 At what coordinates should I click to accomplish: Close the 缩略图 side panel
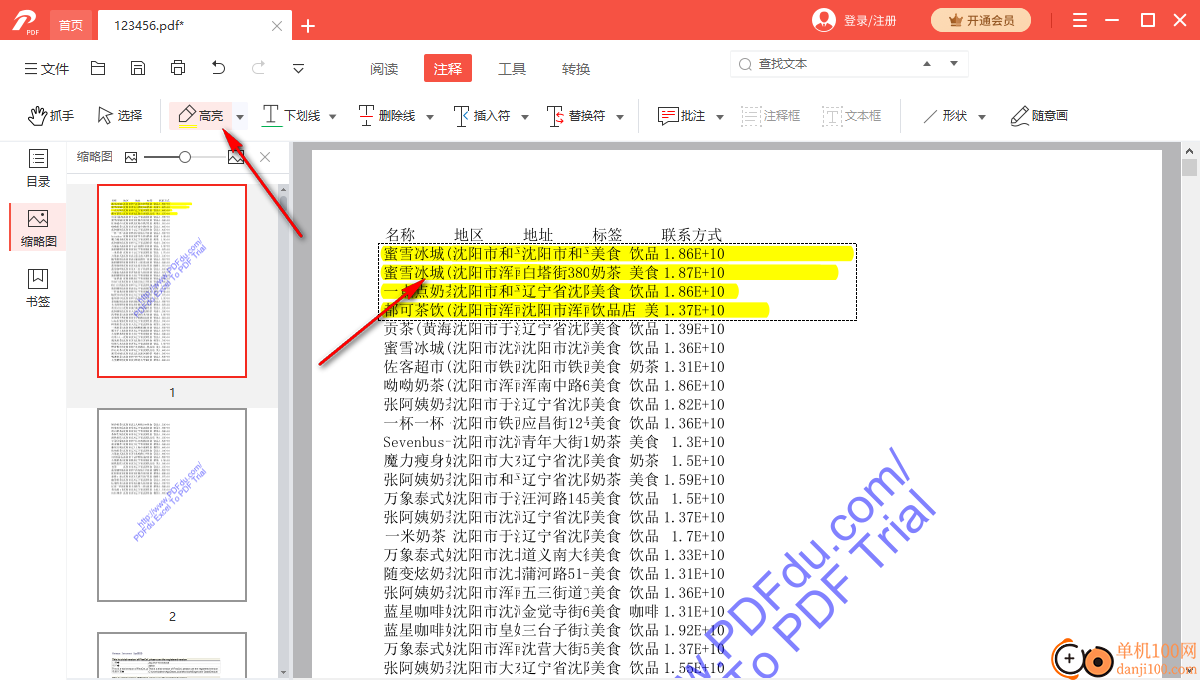[x=265, y=157]
